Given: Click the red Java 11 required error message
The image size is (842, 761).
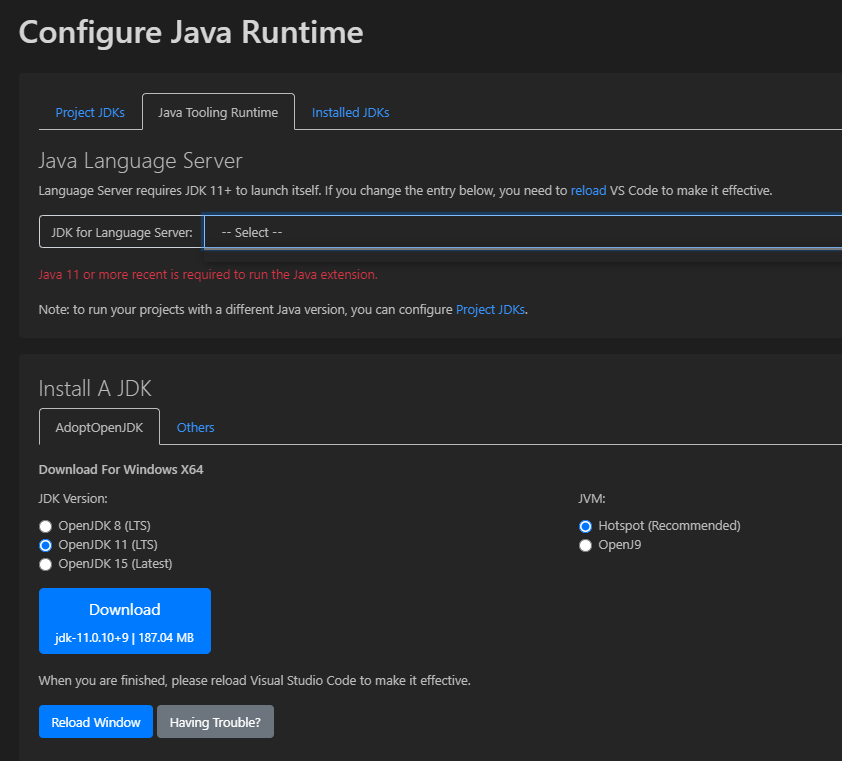Looking at the screenshot, I should (x=208, y=274).
